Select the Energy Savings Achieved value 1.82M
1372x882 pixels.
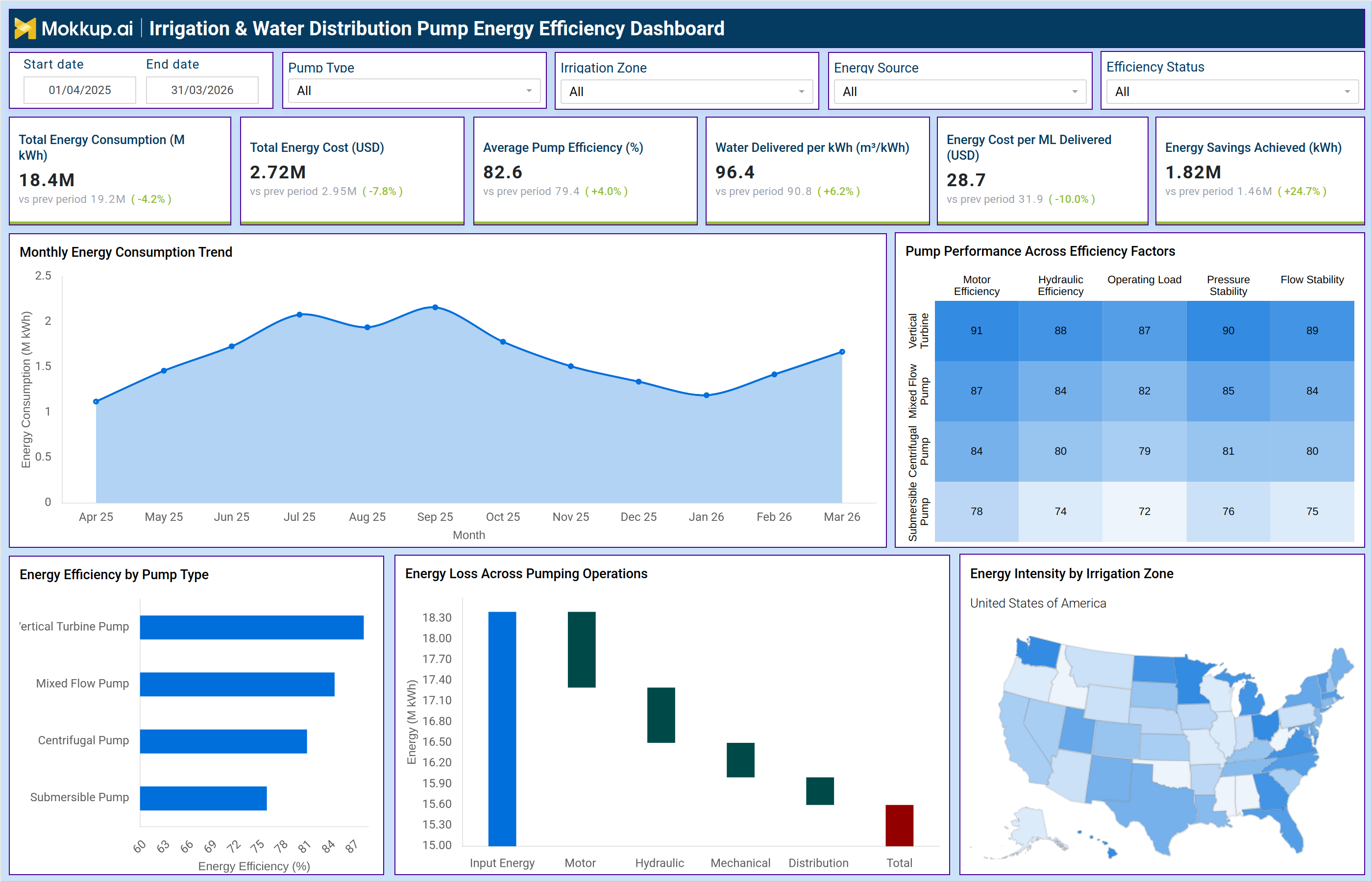(x=1193, y=172)
